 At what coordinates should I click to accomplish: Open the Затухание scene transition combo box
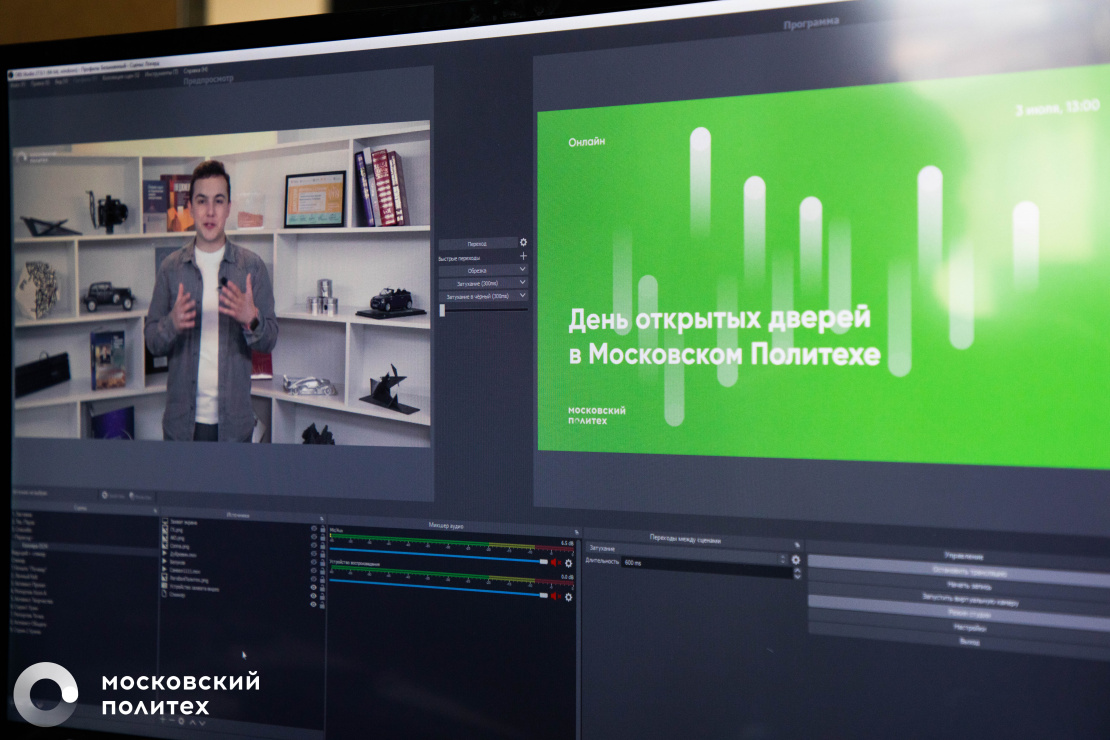point(686,552)
